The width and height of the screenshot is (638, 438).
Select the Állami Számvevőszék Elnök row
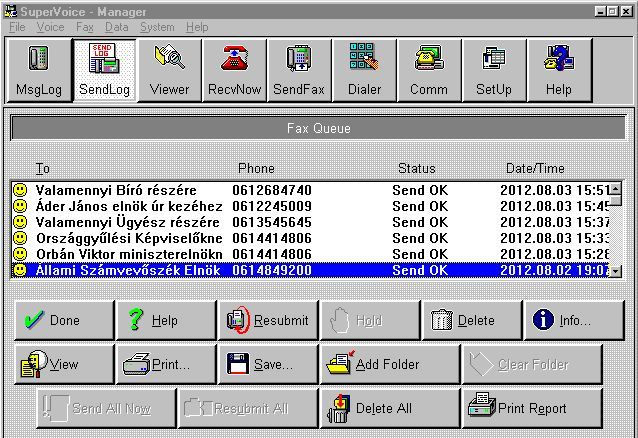tap(310, 270)
